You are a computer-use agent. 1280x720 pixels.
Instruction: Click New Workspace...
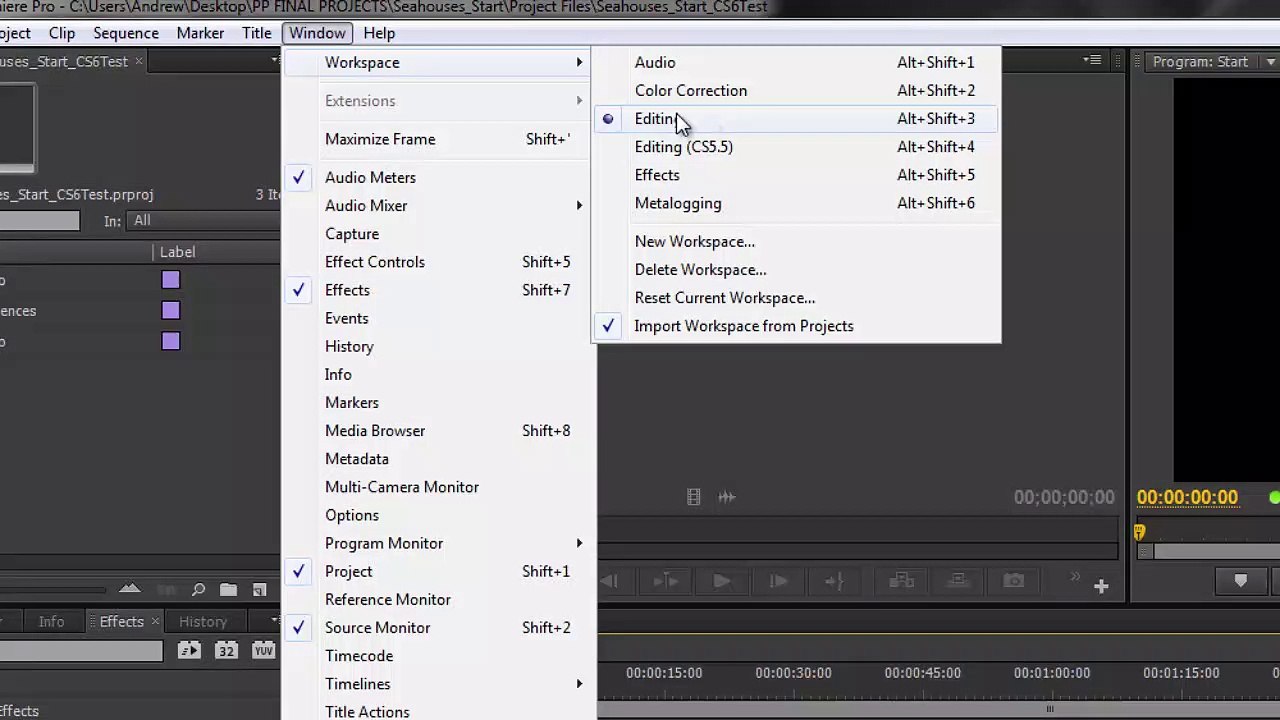[x=796, y=242]
